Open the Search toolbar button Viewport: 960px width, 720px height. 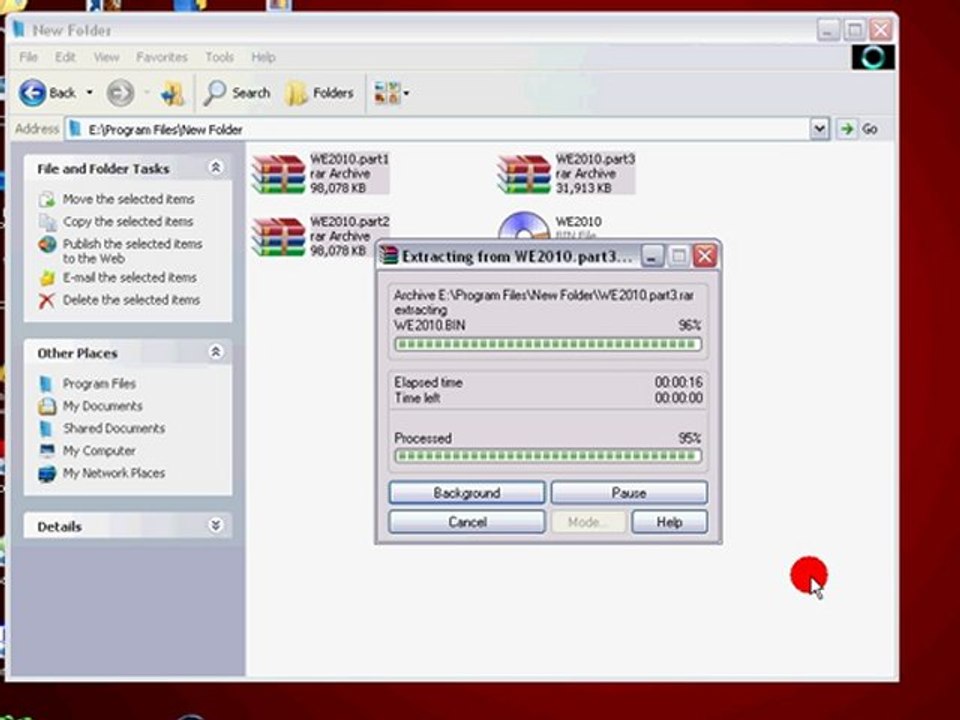(x=238, y=93)
